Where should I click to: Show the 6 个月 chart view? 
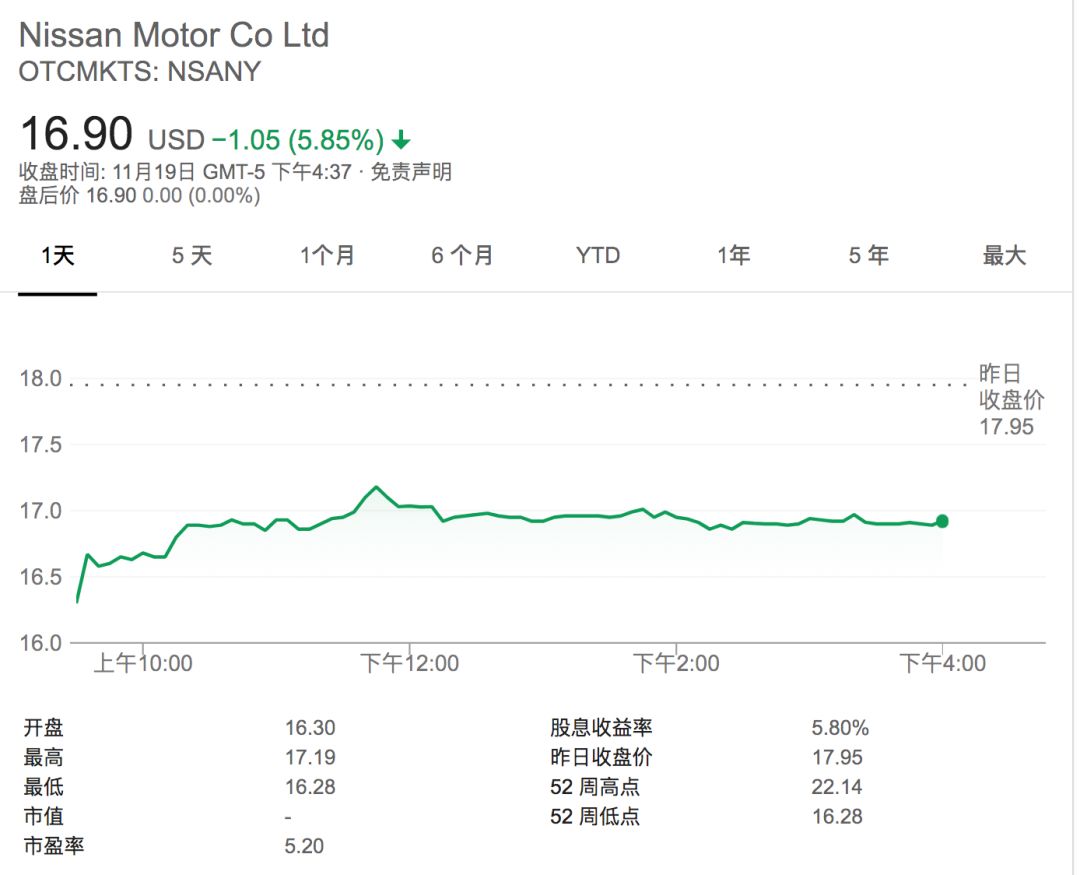462,256
